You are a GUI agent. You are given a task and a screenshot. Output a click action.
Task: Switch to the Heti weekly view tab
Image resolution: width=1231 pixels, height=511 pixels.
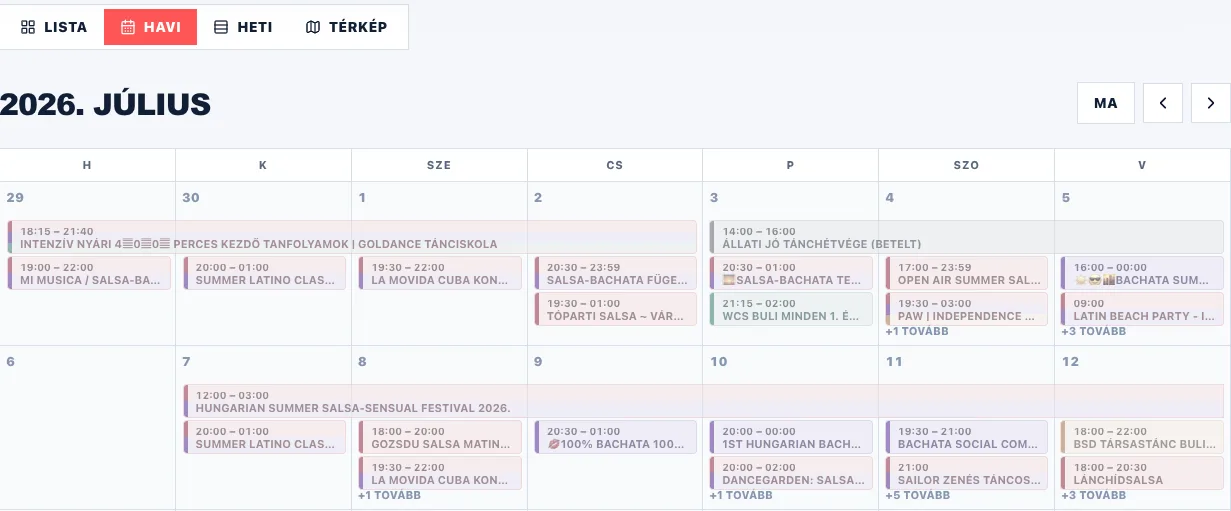coord(243,27)
